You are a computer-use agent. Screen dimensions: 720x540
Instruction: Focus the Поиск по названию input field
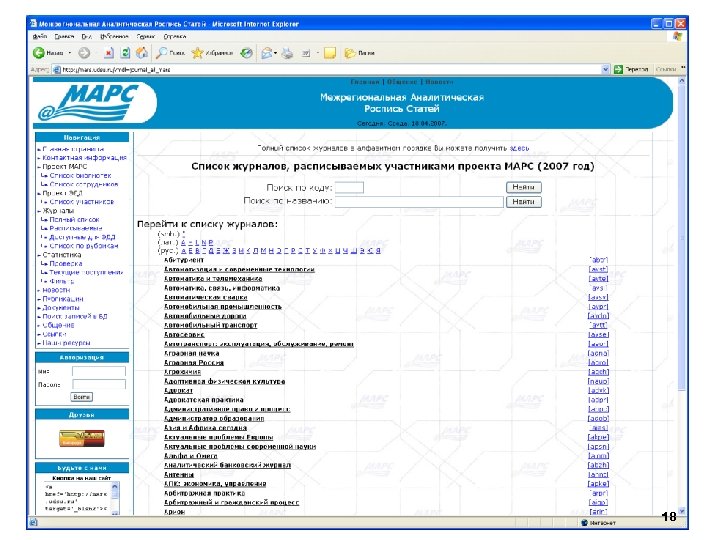point(419,202)
